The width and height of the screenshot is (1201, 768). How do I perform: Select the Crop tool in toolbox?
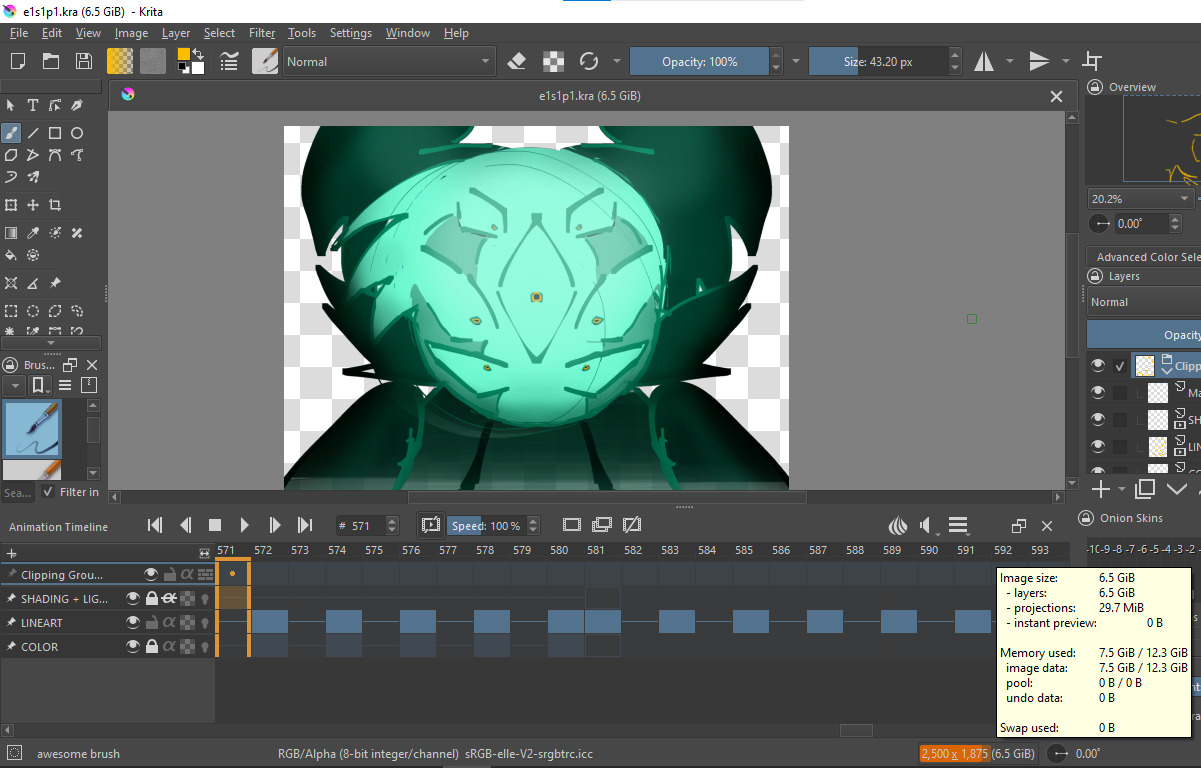tap(55, 205)
